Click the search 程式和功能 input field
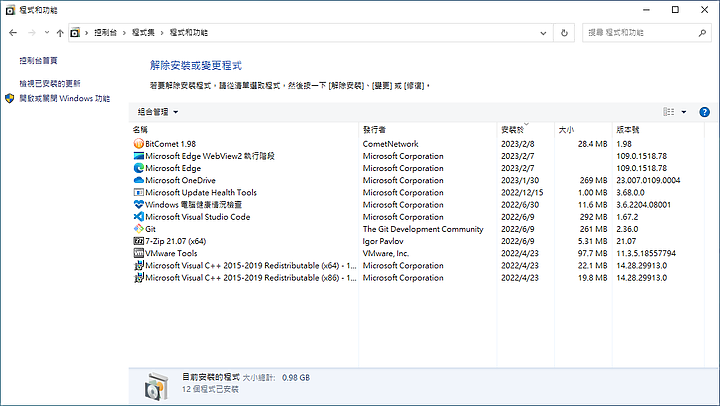The height and width of the screenshot is (406, 720). 641,33
